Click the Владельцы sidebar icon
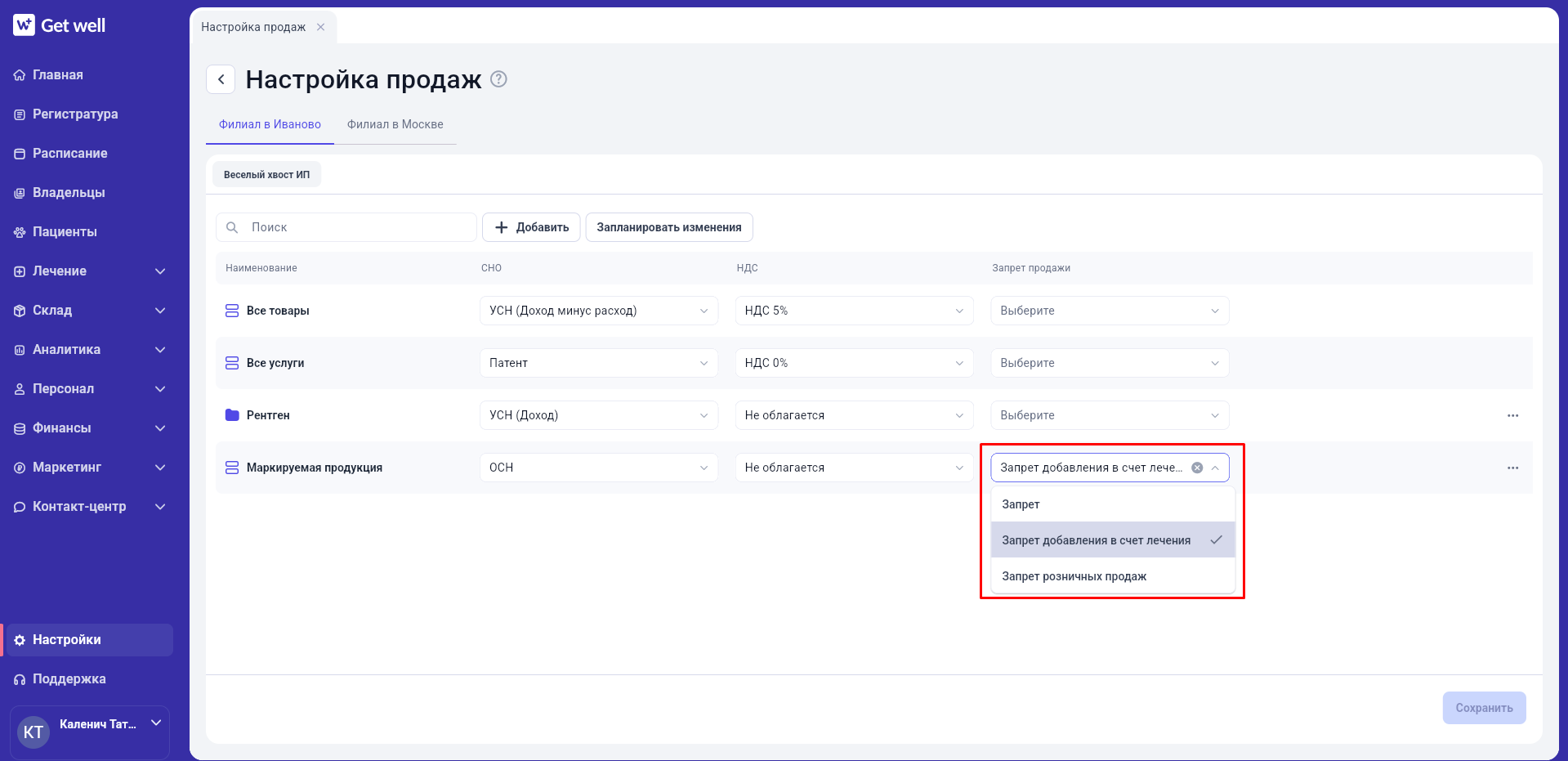Image resolution: width=1568 pixels, height=761 pixels. coord(20,193)
